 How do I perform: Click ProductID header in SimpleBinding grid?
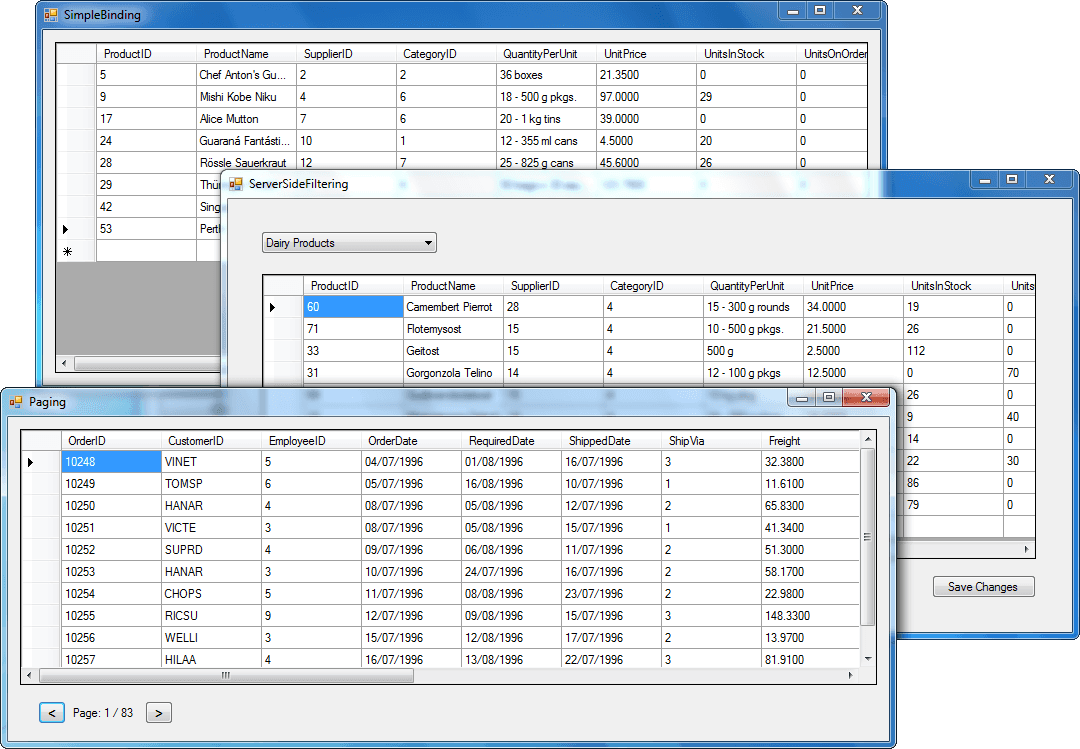(x=146, y=53)
